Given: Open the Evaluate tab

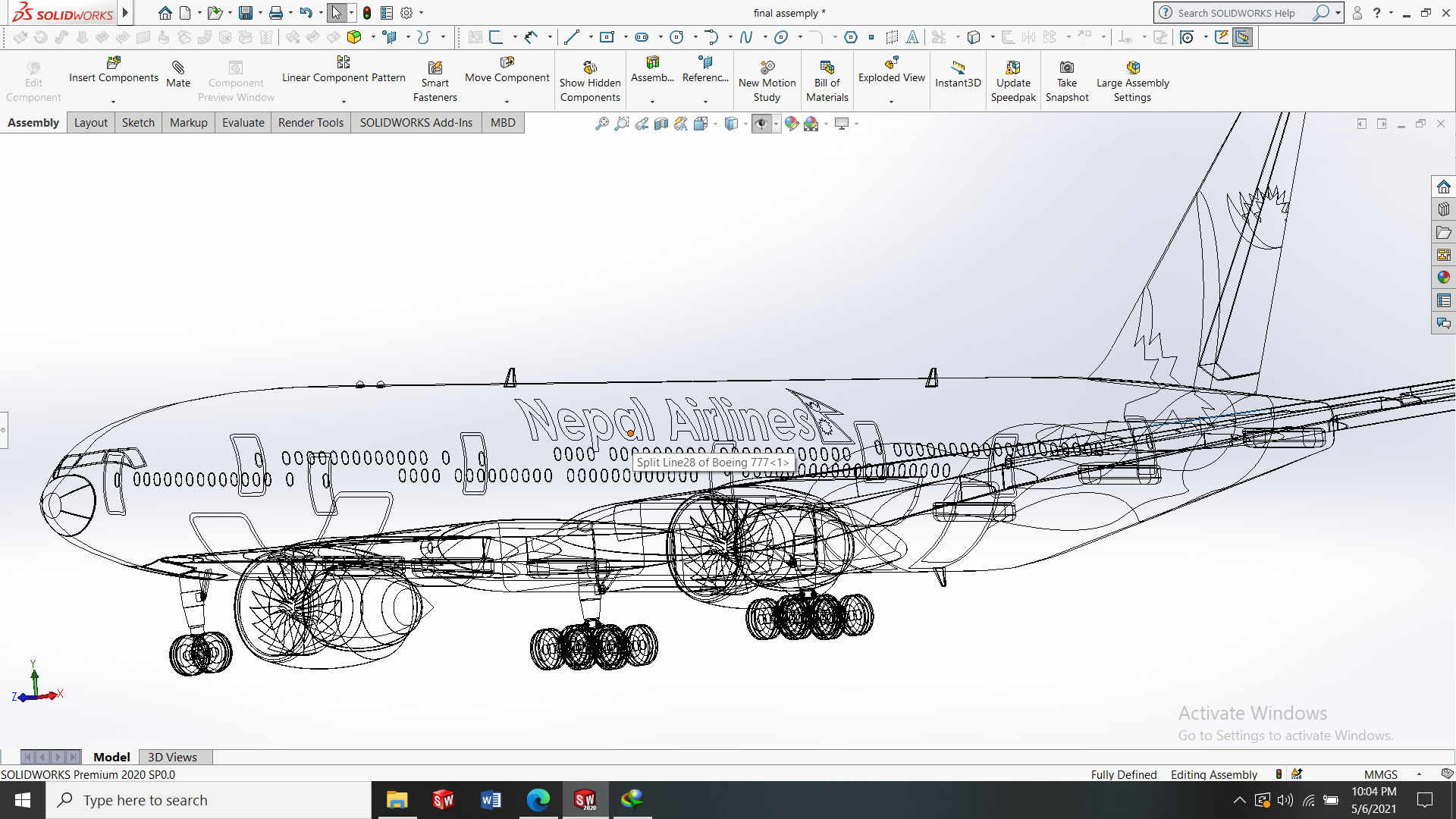Looking at the screenshot, I should point(243,123).
